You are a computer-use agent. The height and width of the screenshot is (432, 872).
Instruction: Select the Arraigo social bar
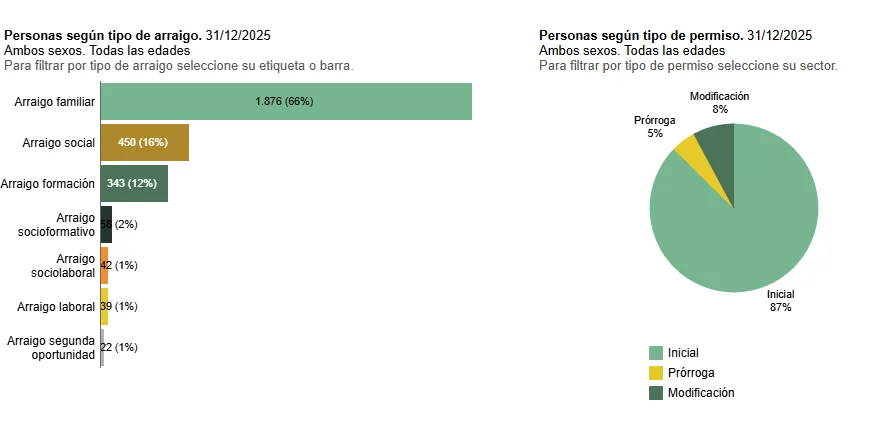pos(144,143)
